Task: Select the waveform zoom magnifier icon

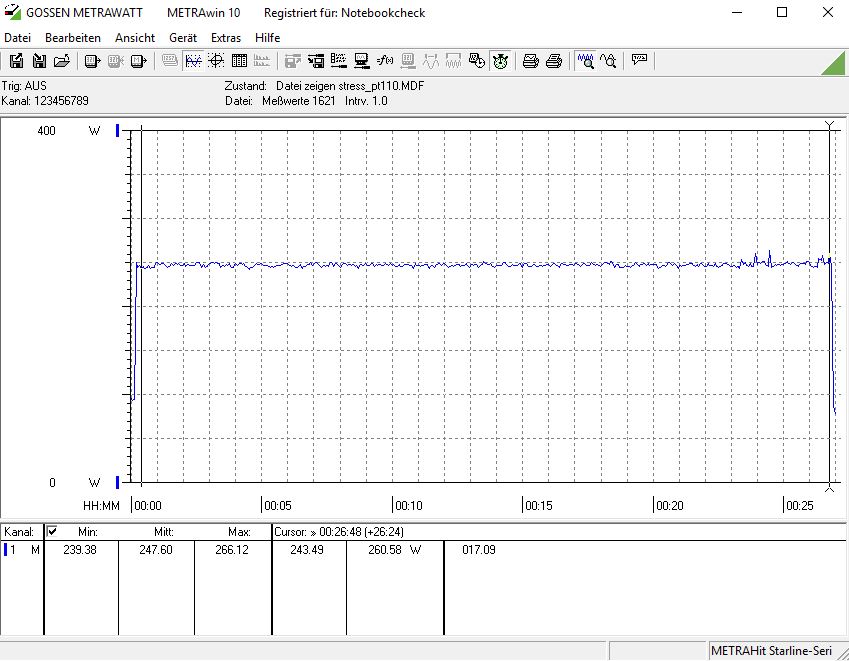Action: tap(585, 61)
